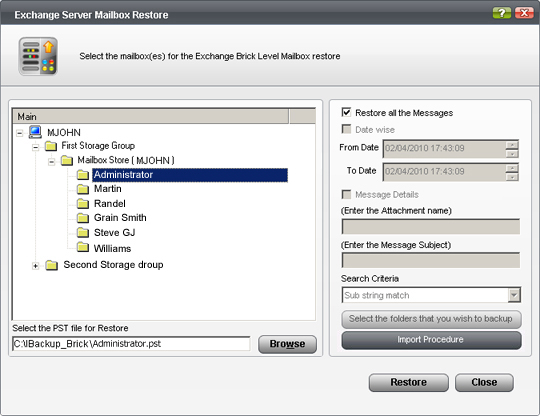Click the Attachment name input field
Viewport: 540px width, 416px height.
[430, 227]
